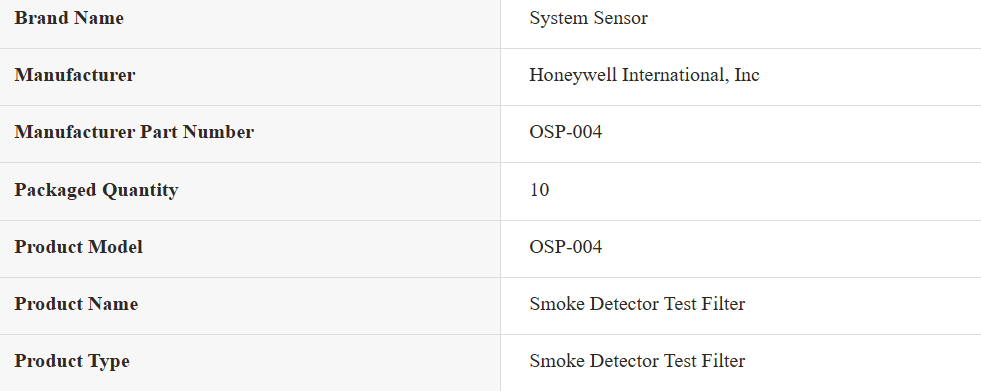Click the Packaged Quantity label
The height and width of the screenshot is (391, 981).
tap(96, 190)
